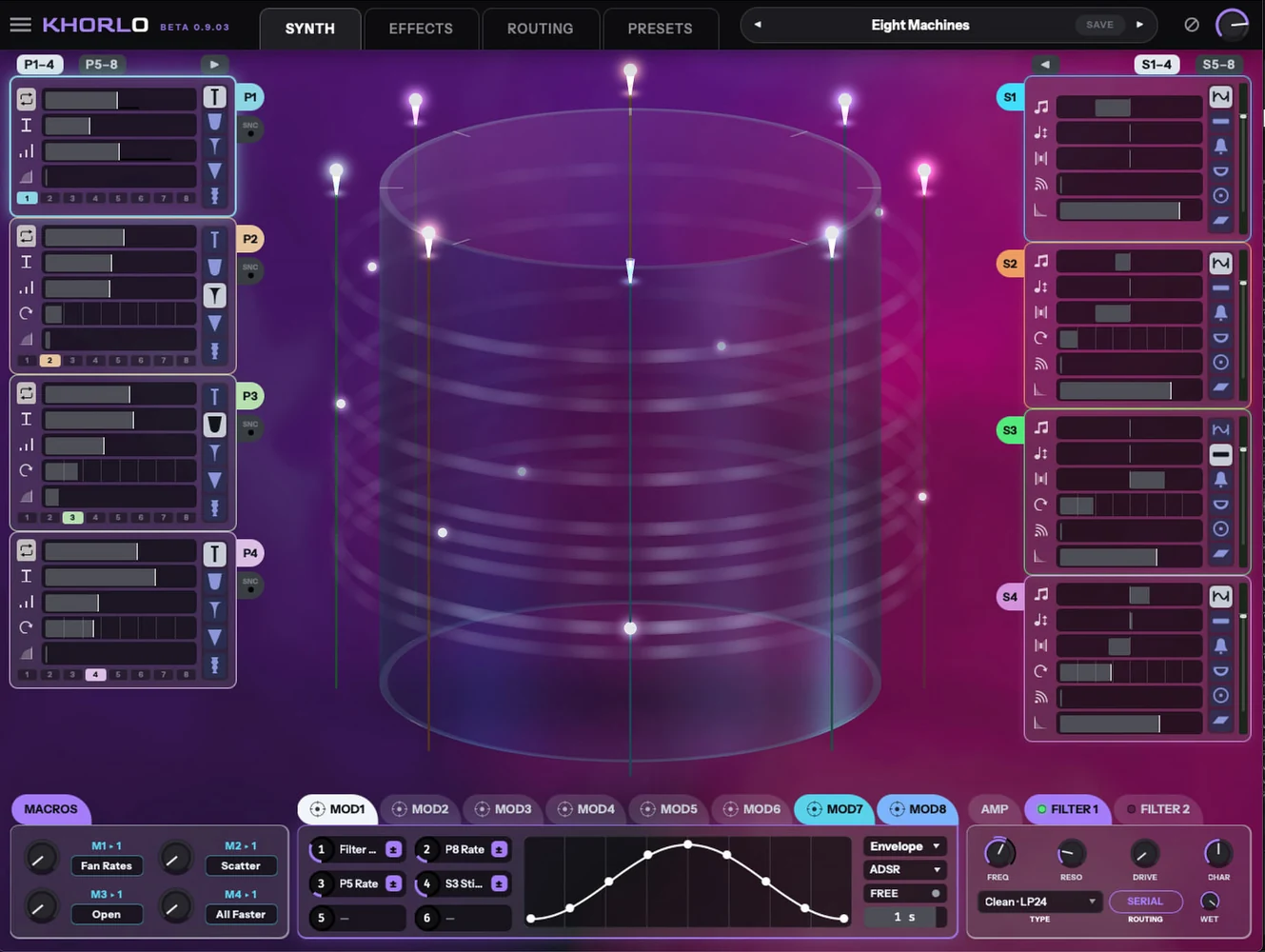Select the cup-shaped mallet icon in P3
Viewport: 1265px width, 952px height.
click(x=214, y=424)
